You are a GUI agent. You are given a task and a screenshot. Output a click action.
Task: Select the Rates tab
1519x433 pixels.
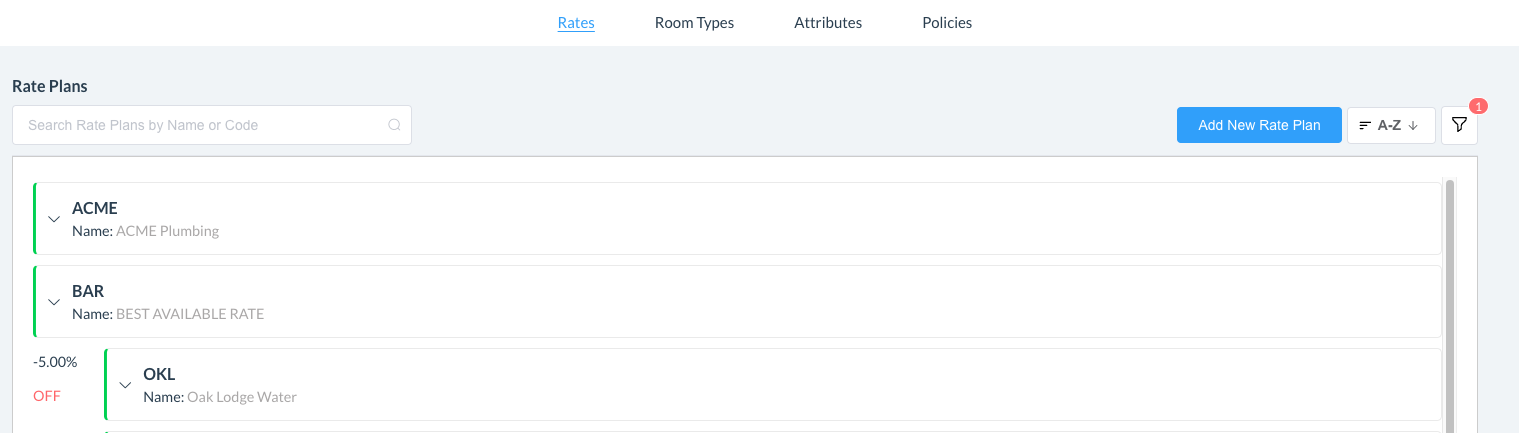click(x=576, y=22)
